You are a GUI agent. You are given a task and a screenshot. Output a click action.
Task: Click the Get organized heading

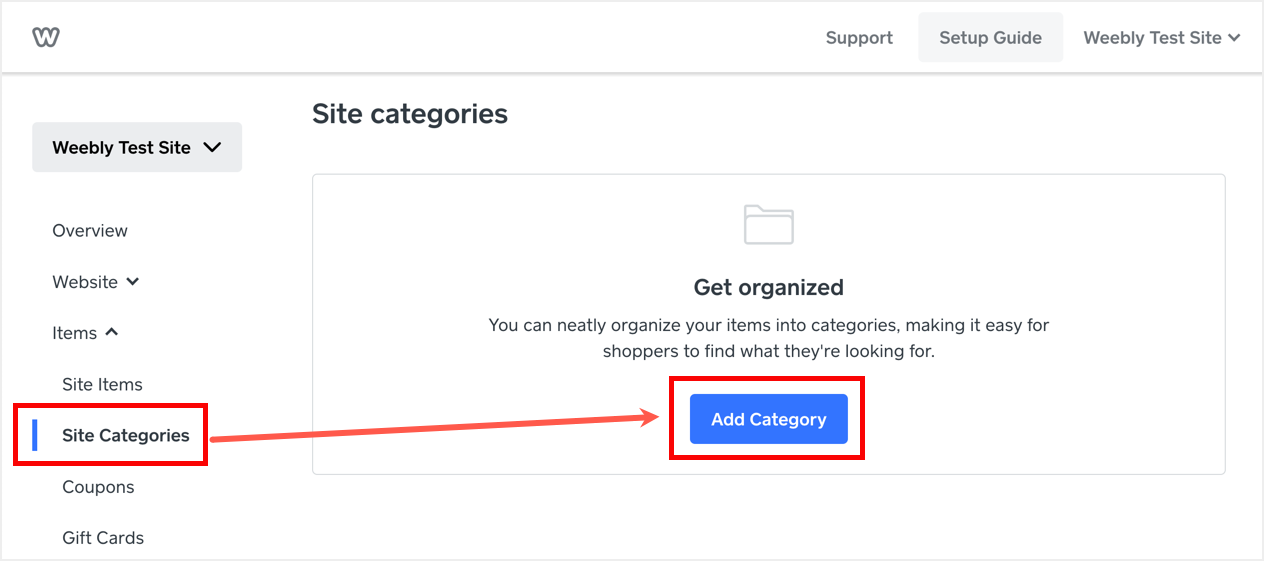point(768,288)
